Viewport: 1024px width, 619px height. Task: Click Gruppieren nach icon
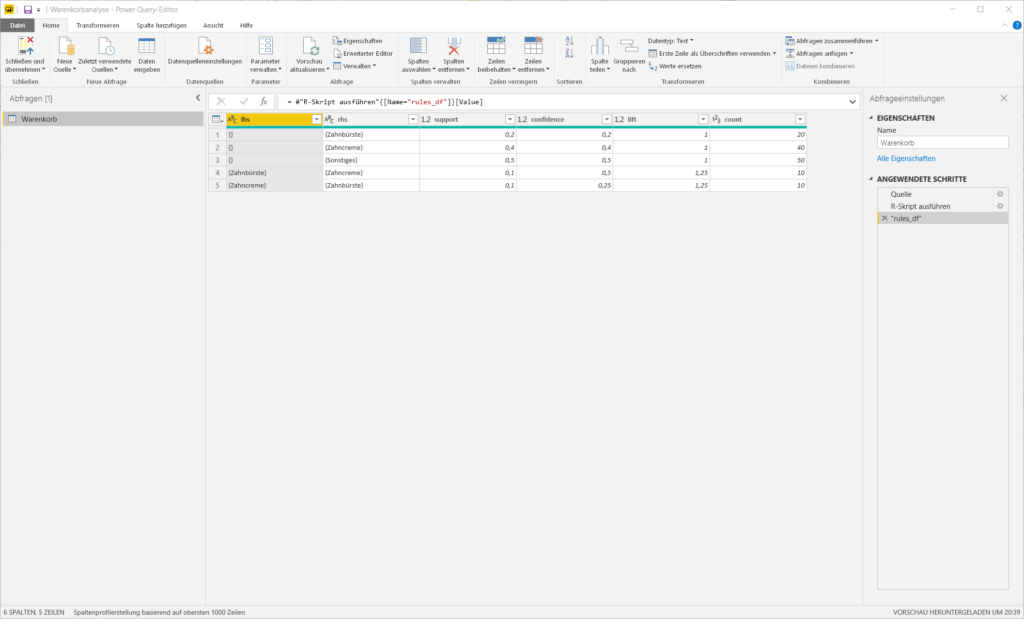click(x=629, y=46)
